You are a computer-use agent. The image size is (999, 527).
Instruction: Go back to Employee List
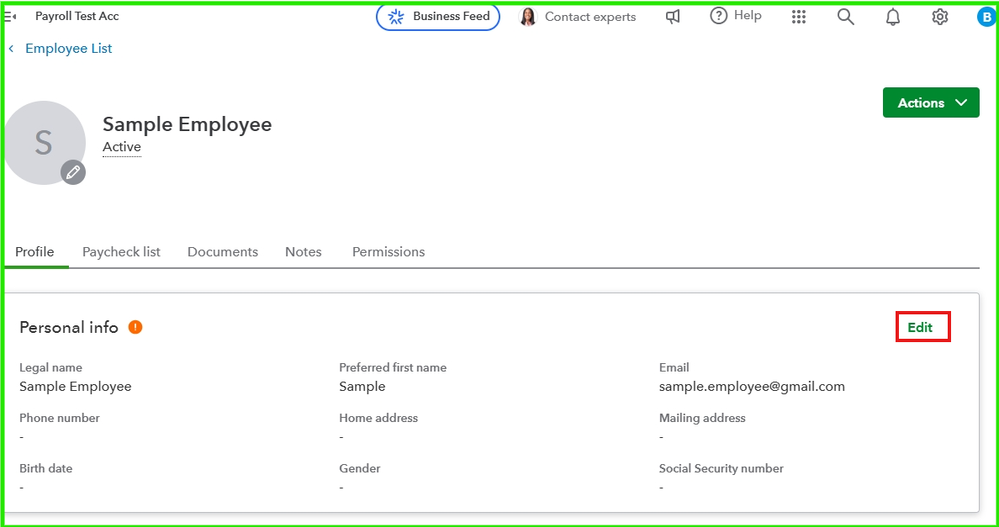68,48
